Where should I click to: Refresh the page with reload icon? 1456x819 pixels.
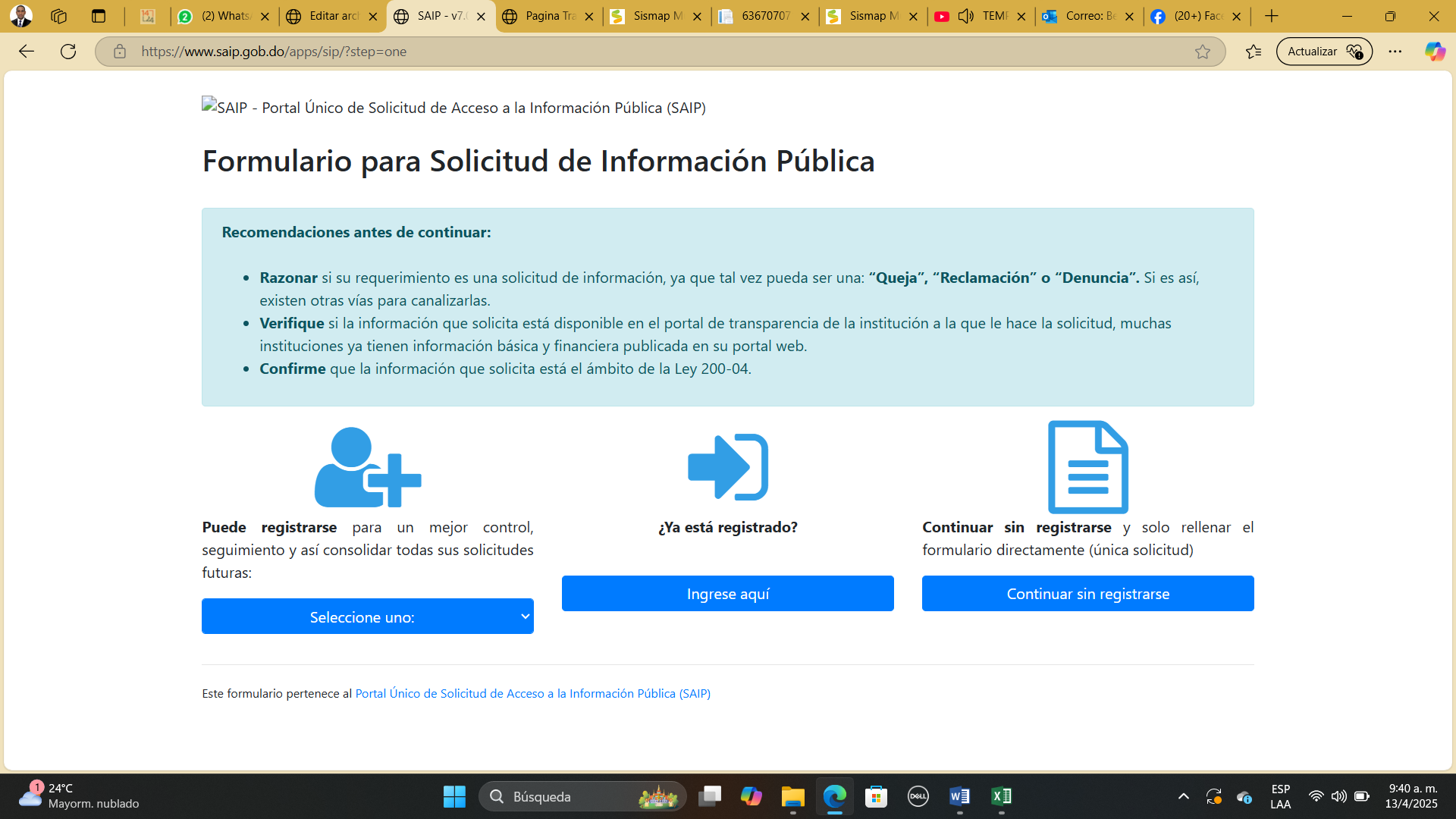(x=68, y=52)
